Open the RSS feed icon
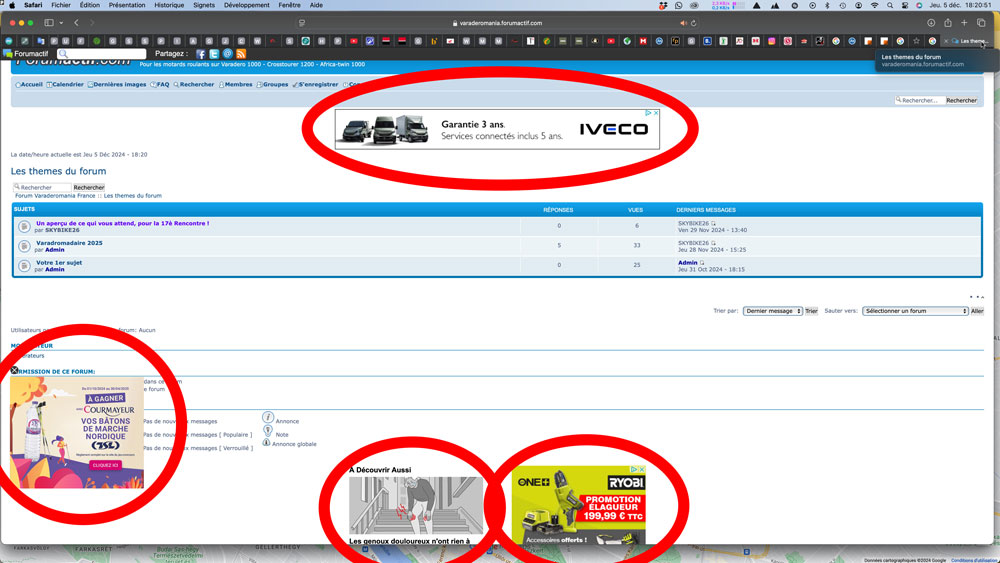 241,54
